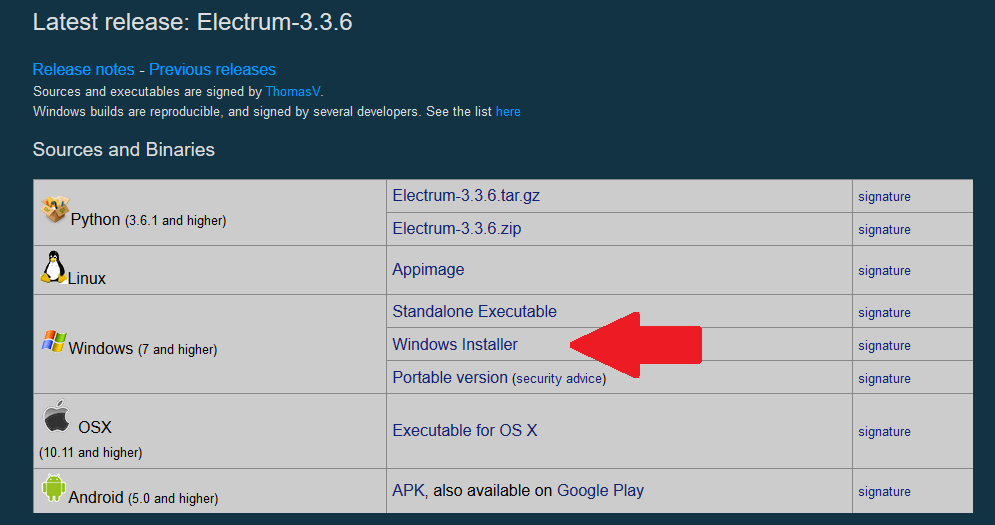The width and height of the screenshot is (995, 525).
Task: Download Executable for OS X
Action: (465, 430)
